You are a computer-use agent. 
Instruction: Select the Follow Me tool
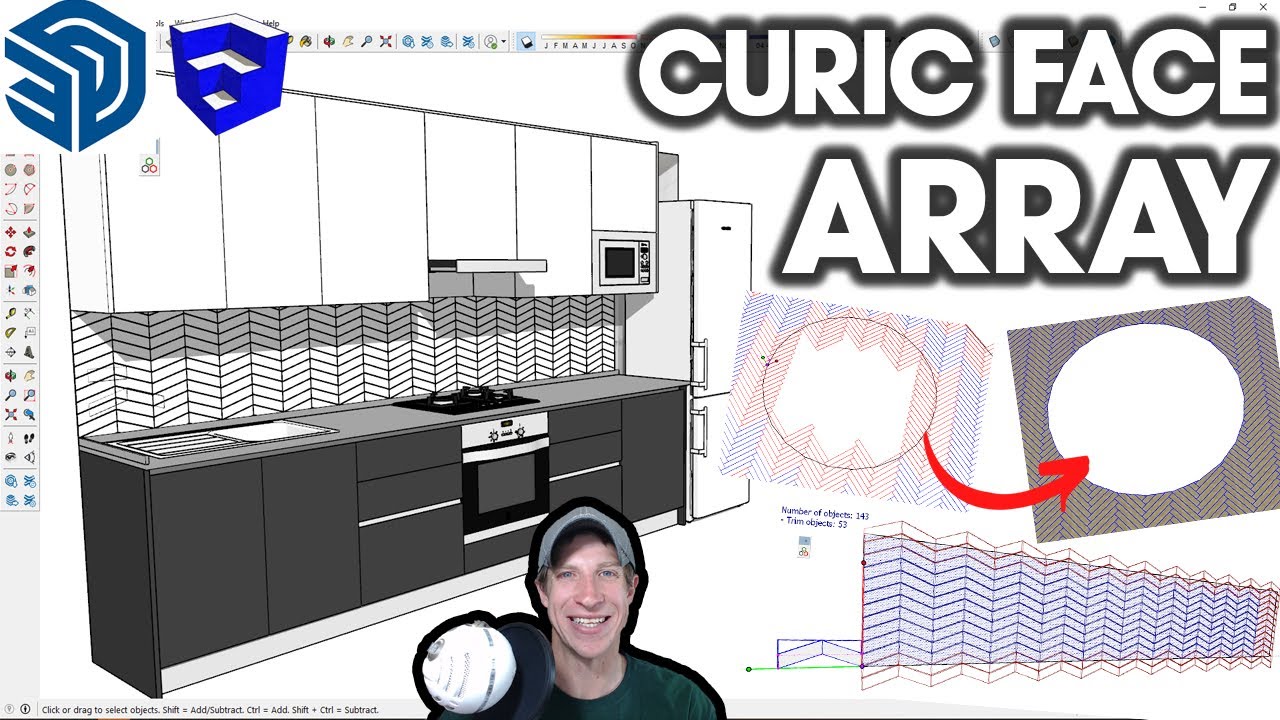29,252
